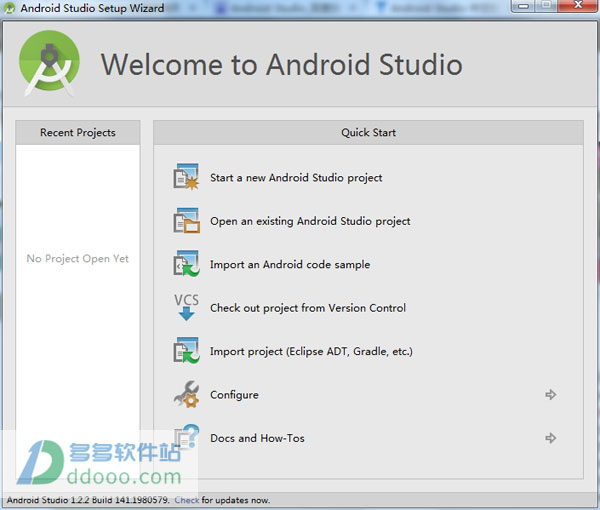Click the Docs and How-Tos question mark icon
600x510 pixels.
(x=186, y=437)
